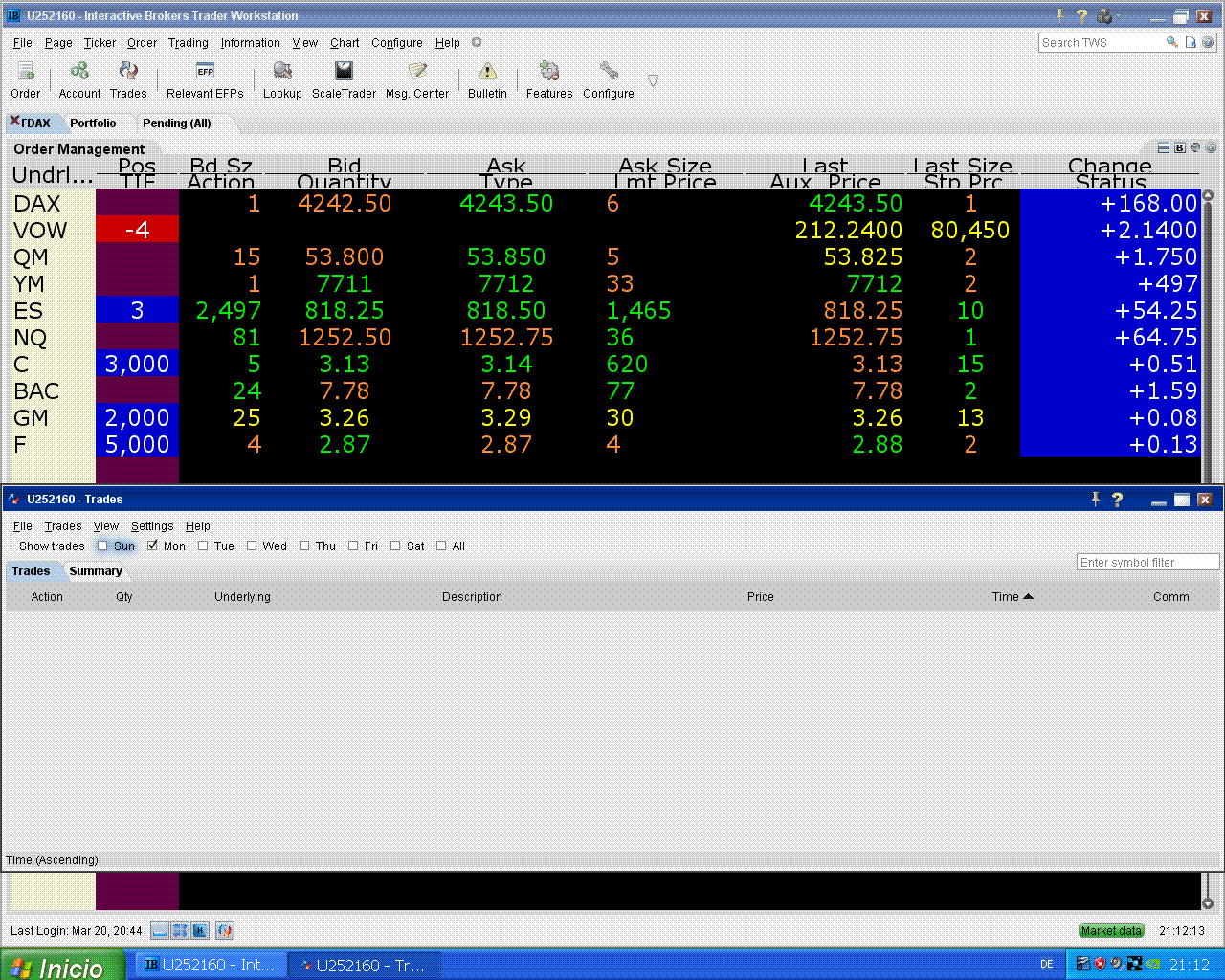This screenshot has height=980, width=1225.
Task: Open the Bulletin warning icon
Action: (487, 79)
